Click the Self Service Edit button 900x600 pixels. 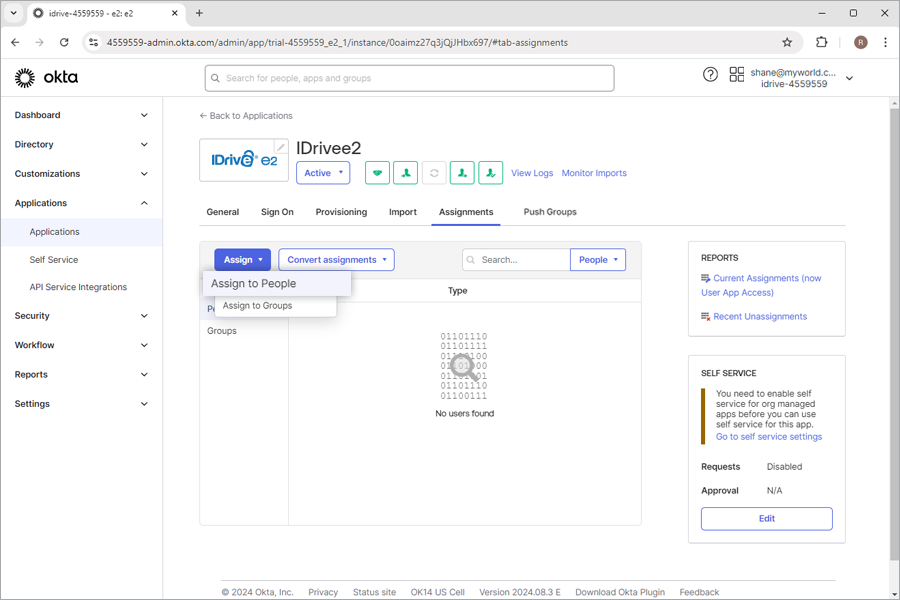[766, 518]
